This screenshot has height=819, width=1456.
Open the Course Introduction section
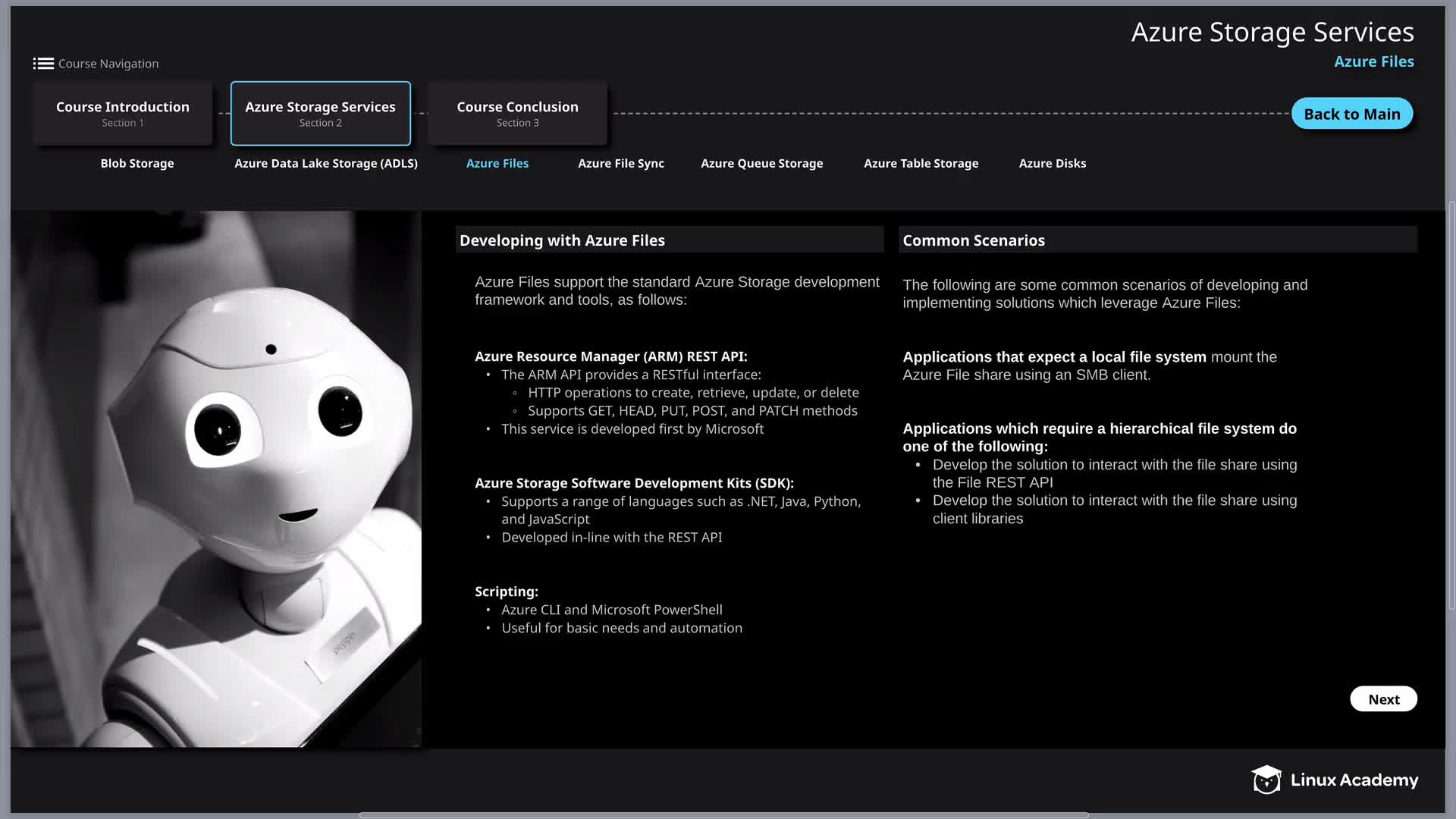pyautogui.click(x=123, y=114)
